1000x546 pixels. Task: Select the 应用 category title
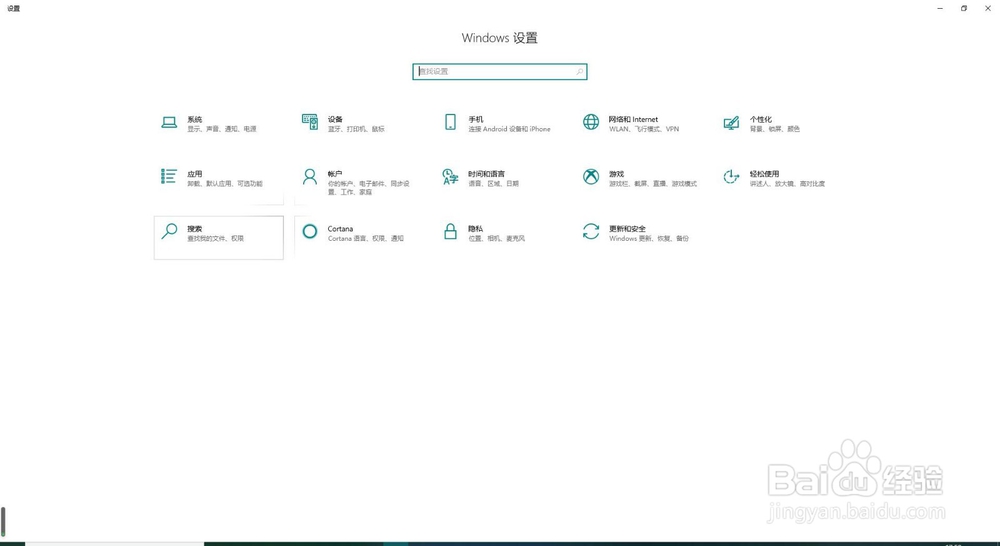tap(195, 173)
